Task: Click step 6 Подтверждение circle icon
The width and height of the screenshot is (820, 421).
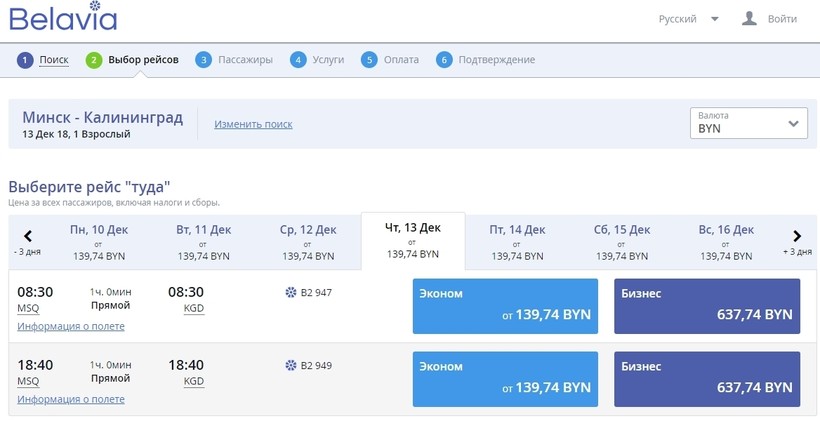Action: 444,60
